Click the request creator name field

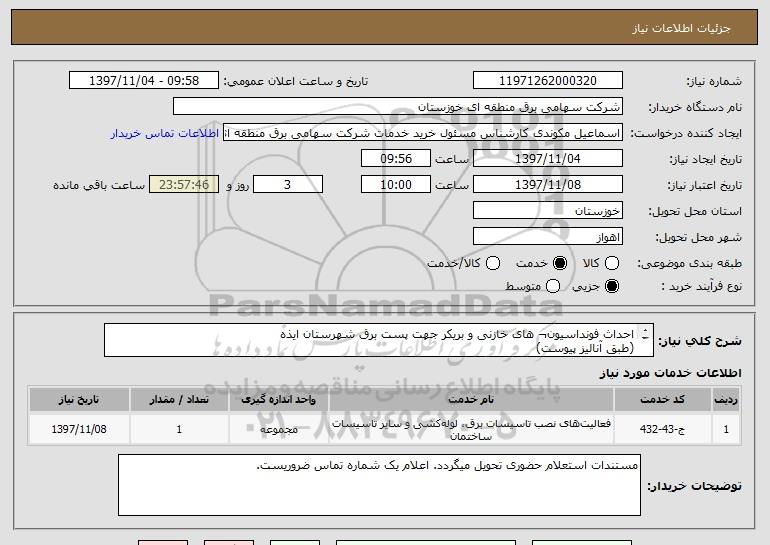tap(424, 133)
